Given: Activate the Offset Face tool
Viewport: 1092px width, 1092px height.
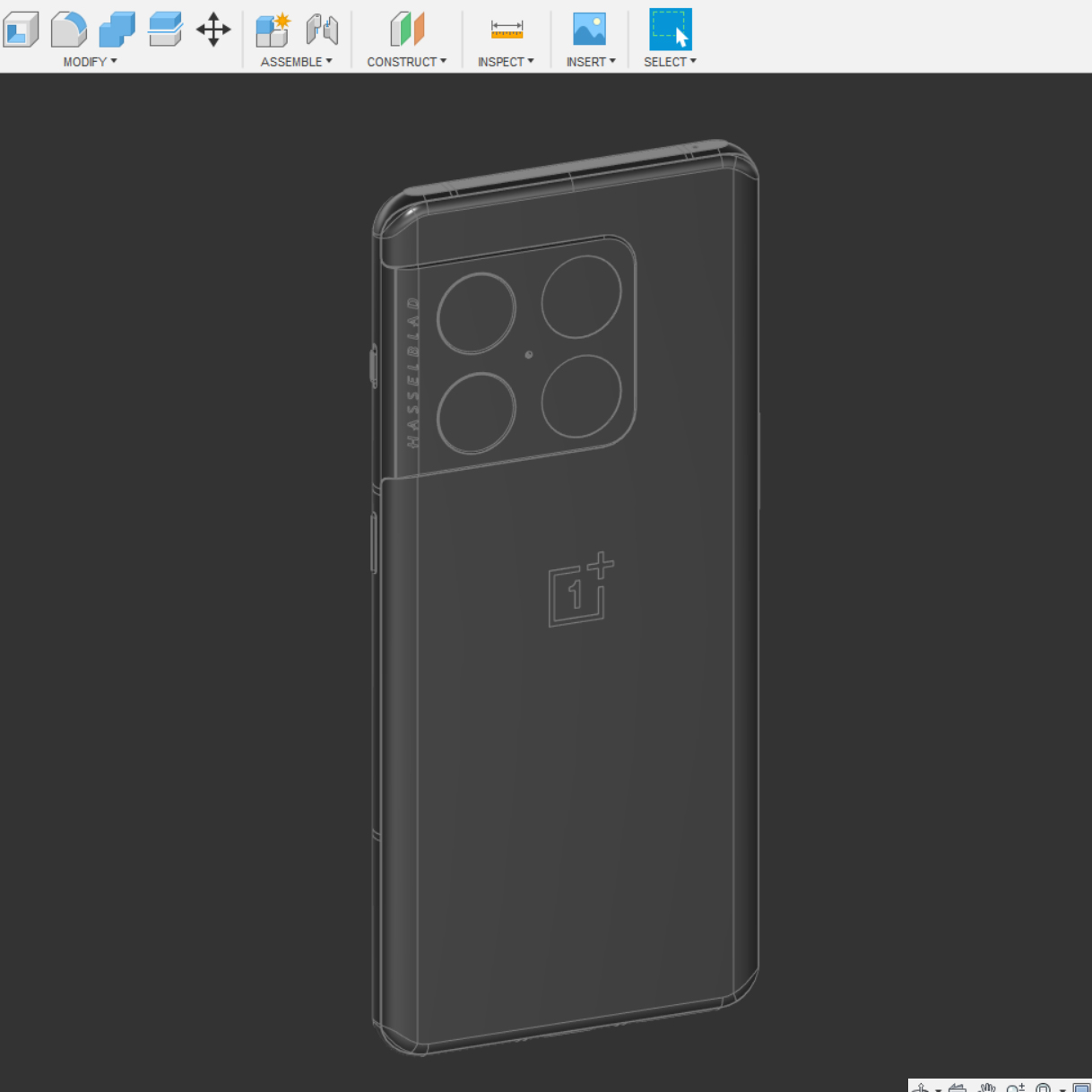Looking at the screenshot, I should pos(165,30).
